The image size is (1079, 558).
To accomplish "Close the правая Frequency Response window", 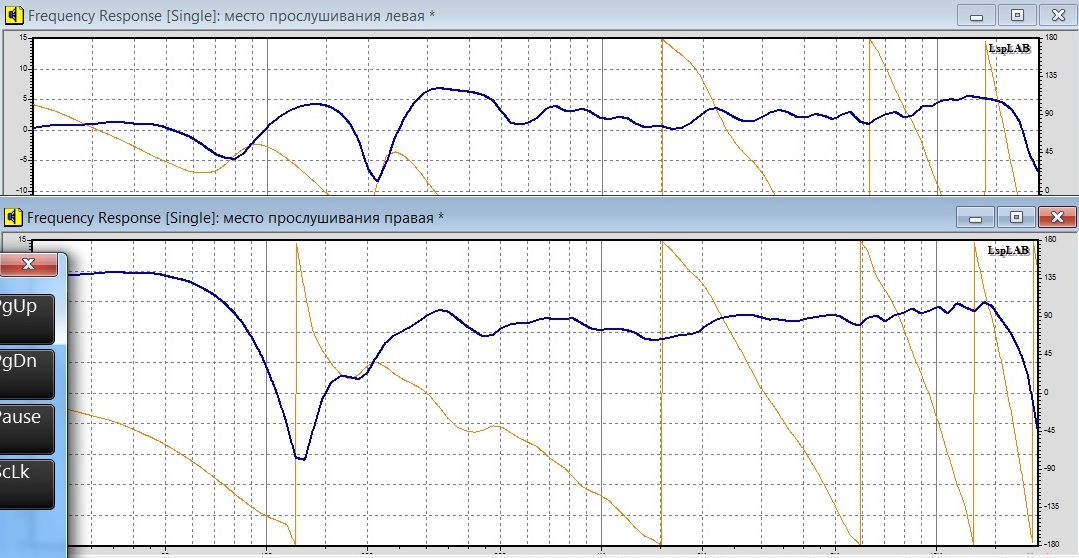I will point(1057,217).
